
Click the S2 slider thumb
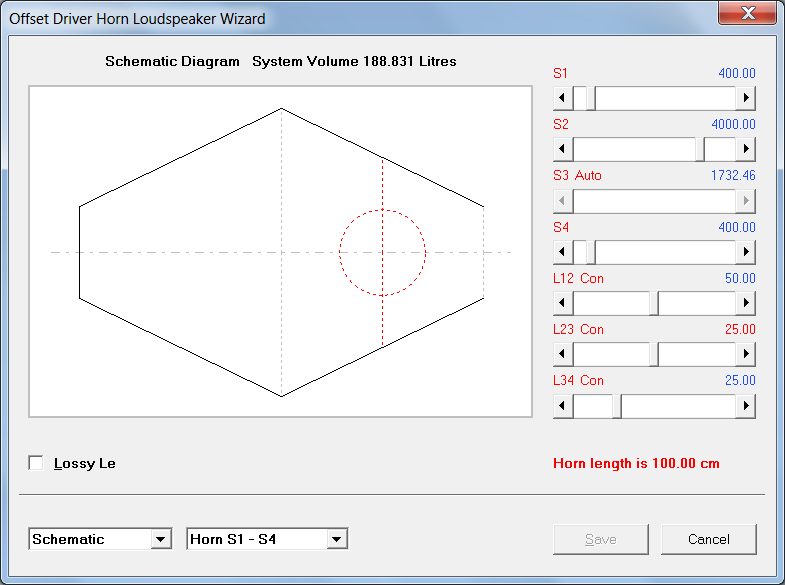[700, 149]
